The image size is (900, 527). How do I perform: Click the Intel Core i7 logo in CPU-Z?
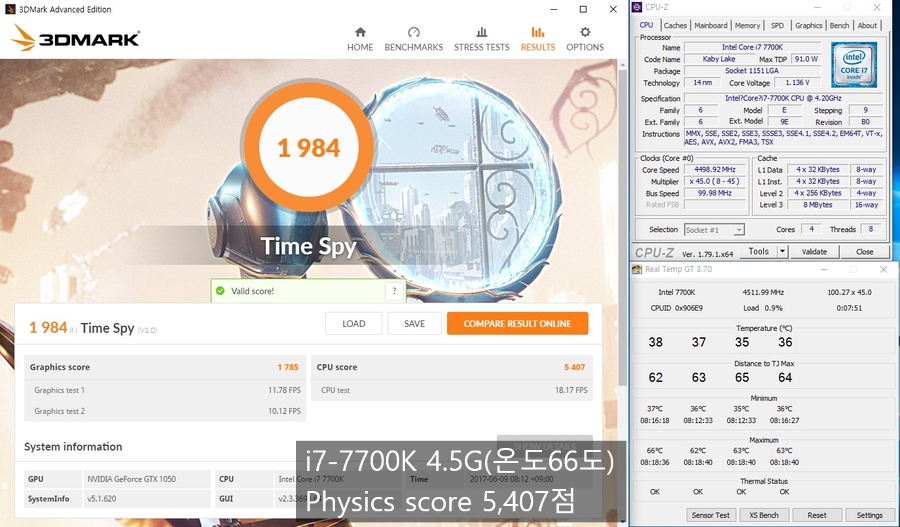(854, 64)
